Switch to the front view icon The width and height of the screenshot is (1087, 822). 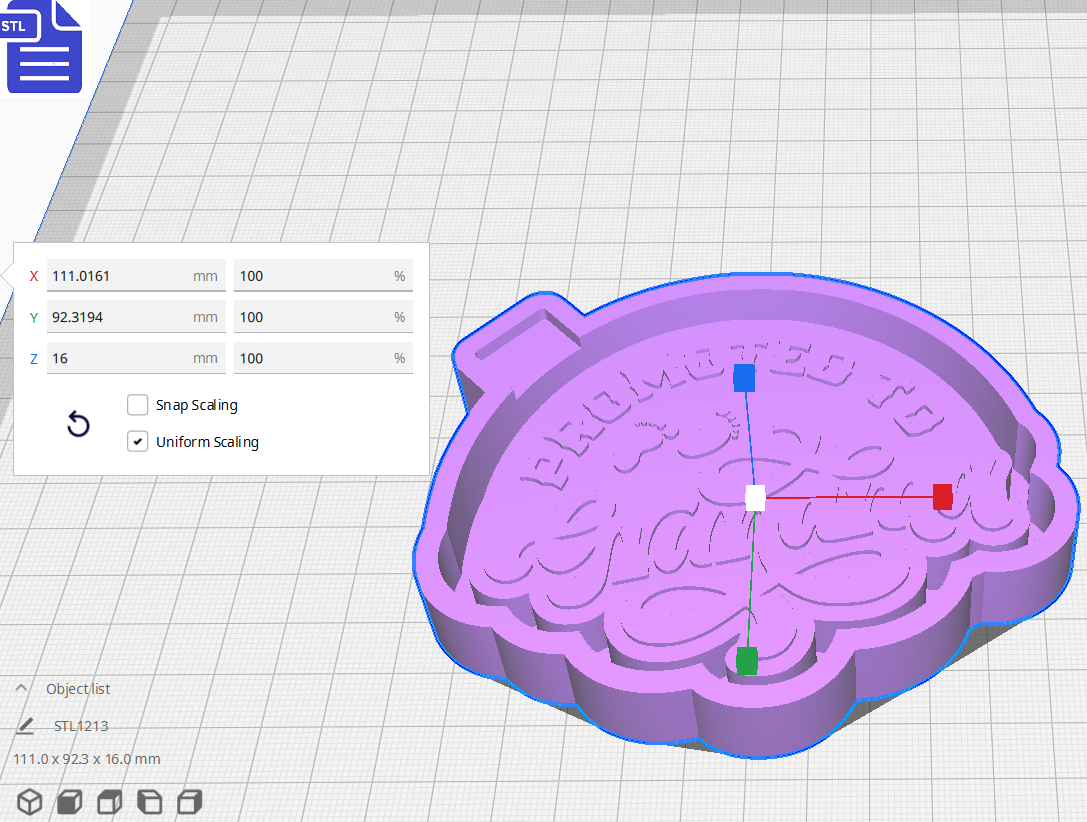coord(68,802)
